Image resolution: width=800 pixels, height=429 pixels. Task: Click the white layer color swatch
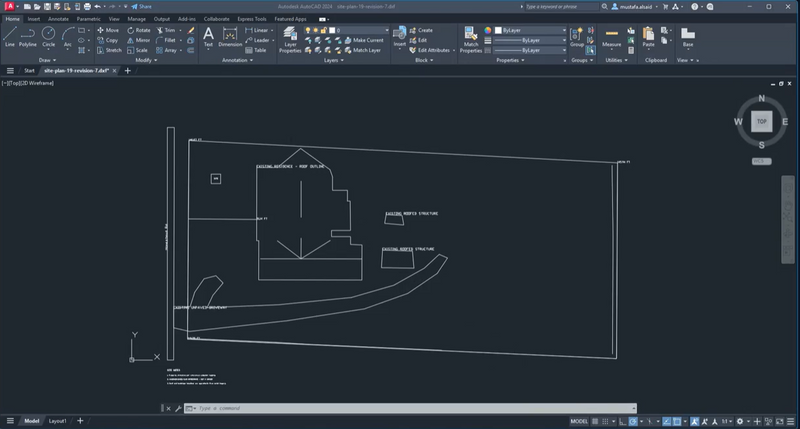pyautogui.click(x=332, y=30)
